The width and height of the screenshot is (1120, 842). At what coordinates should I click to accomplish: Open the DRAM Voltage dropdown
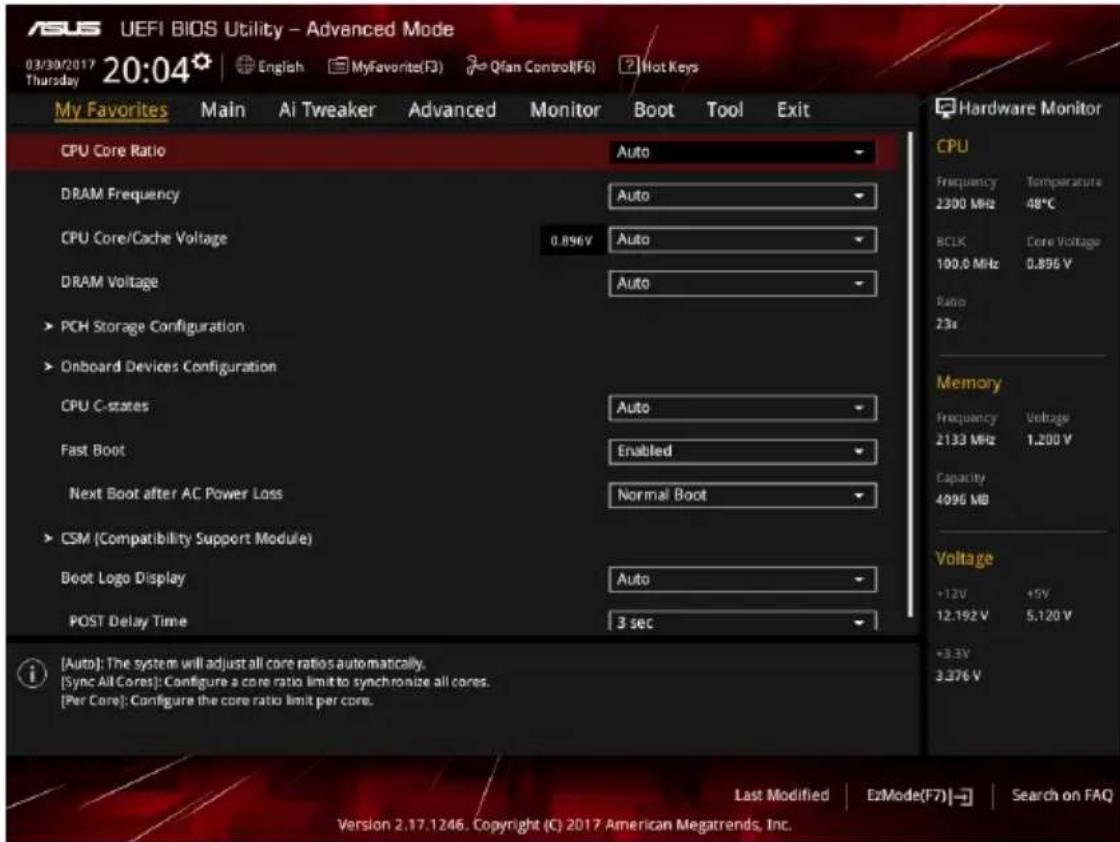click(x=742, y=284)
